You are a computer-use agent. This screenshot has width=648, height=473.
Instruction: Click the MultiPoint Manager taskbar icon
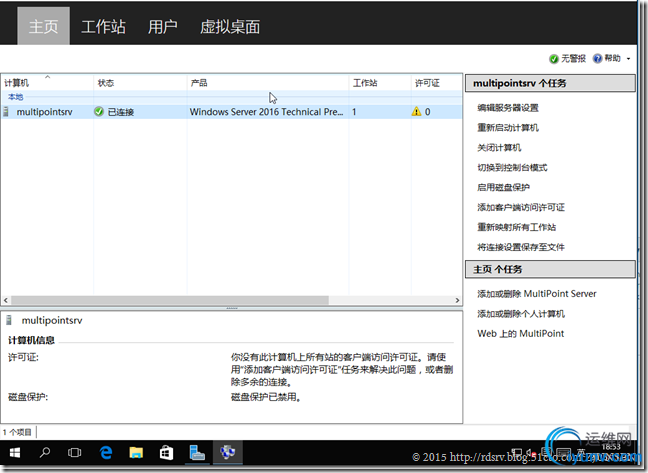(x=227, y=452)
